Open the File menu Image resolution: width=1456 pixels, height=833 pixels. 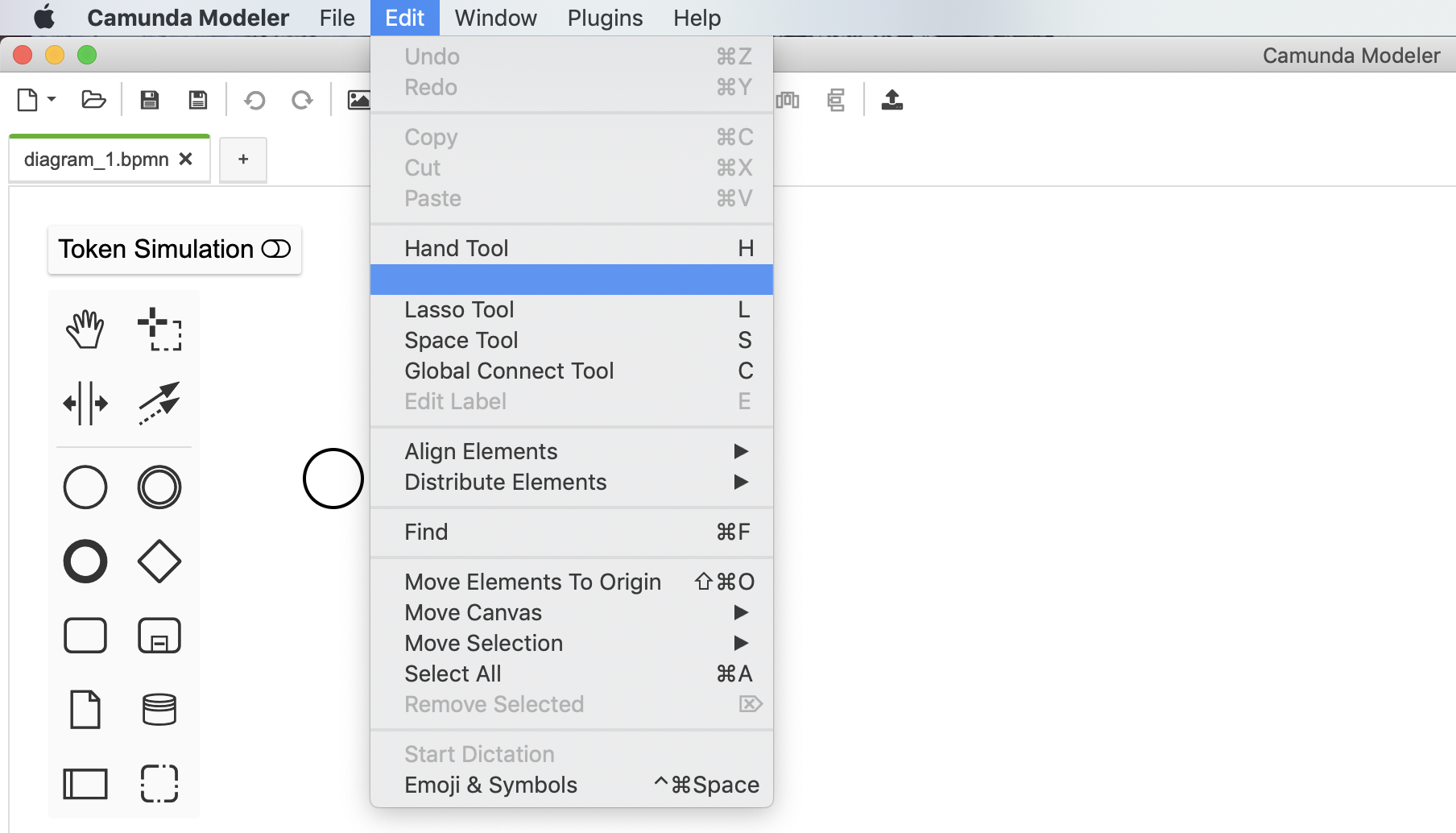point(337,18)
